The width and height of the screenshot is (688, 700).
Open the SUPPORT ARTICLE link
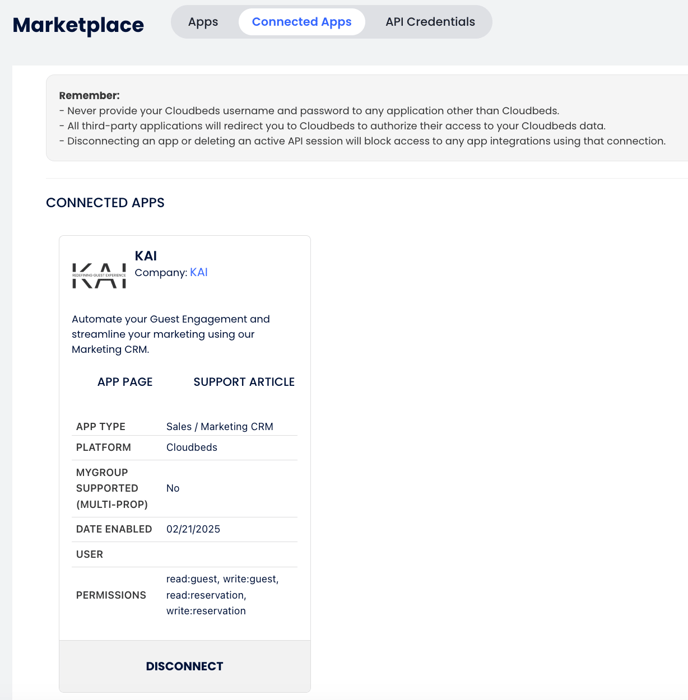pyautogui.click(x=244, y=382)
